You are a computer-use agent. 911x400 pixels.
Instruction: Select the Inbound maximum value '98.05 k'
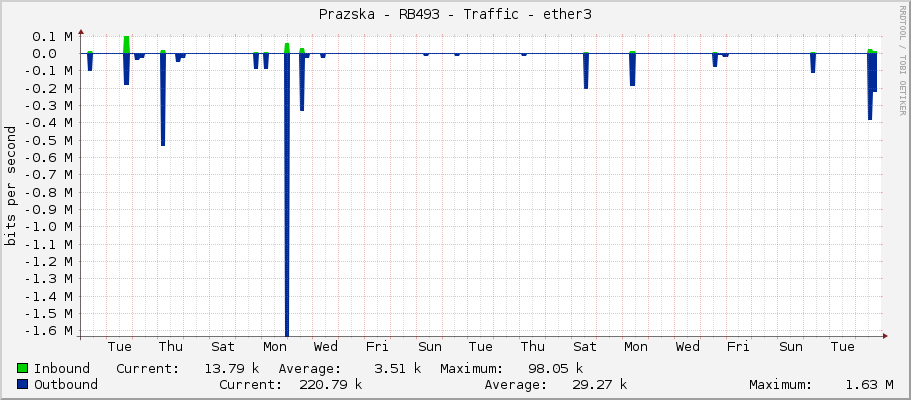pyautogui.click(x=555, y=368)
